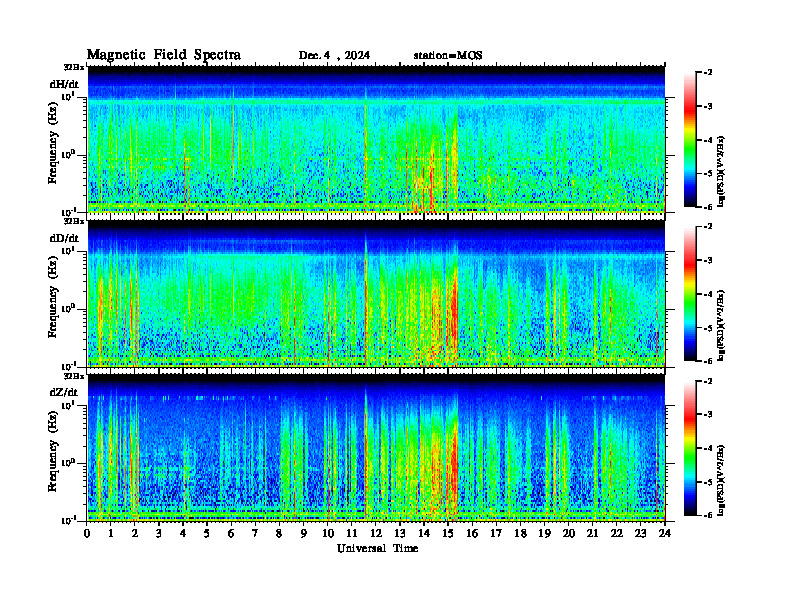Click the hour 15 tick label
Image resolution: width=792 pixels, height=612 pixels.
(448, 534)
